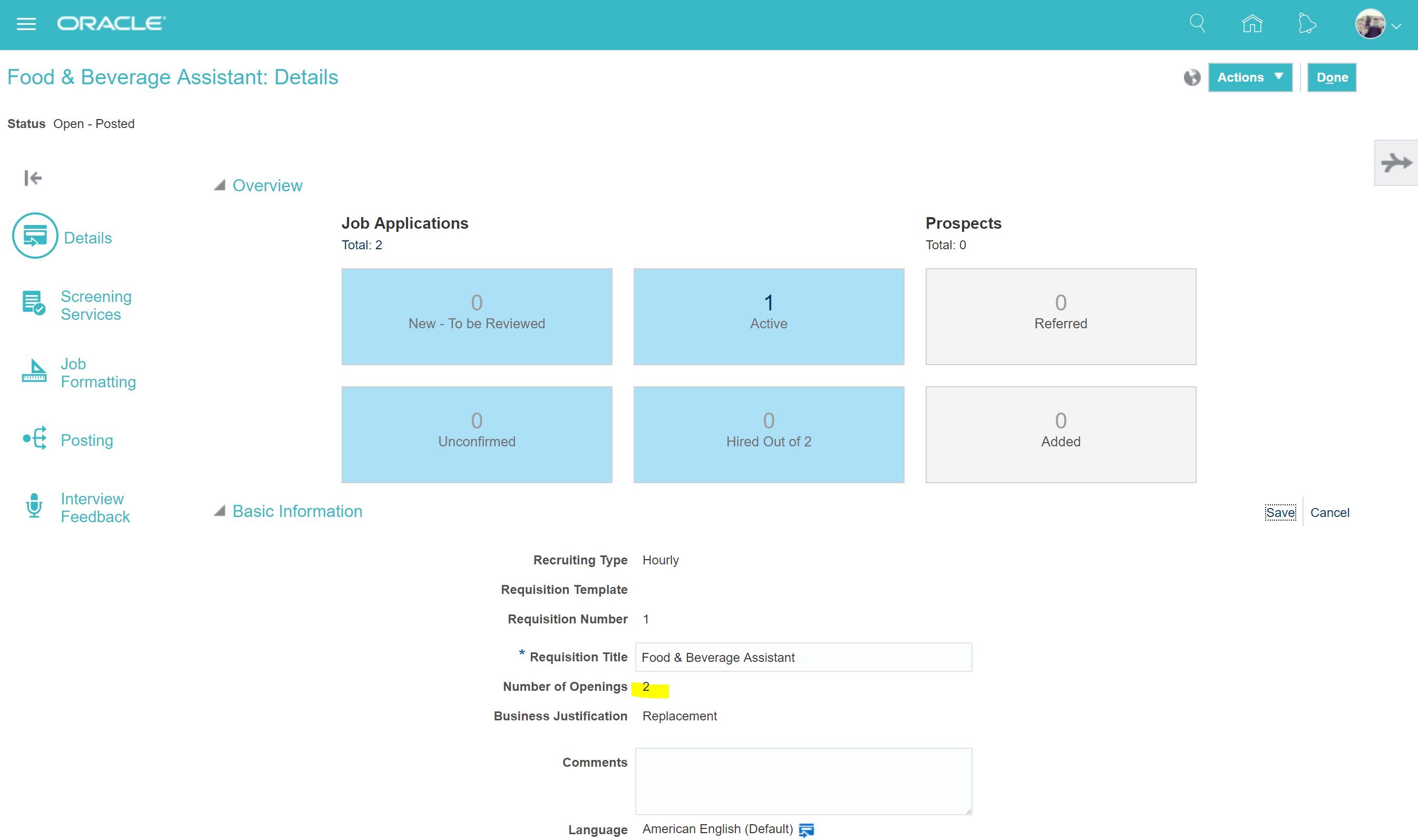The height and width of the screenshot is (840, 1418).
Task: Open New - To be Reviewed tile
Action: (477, 316)
